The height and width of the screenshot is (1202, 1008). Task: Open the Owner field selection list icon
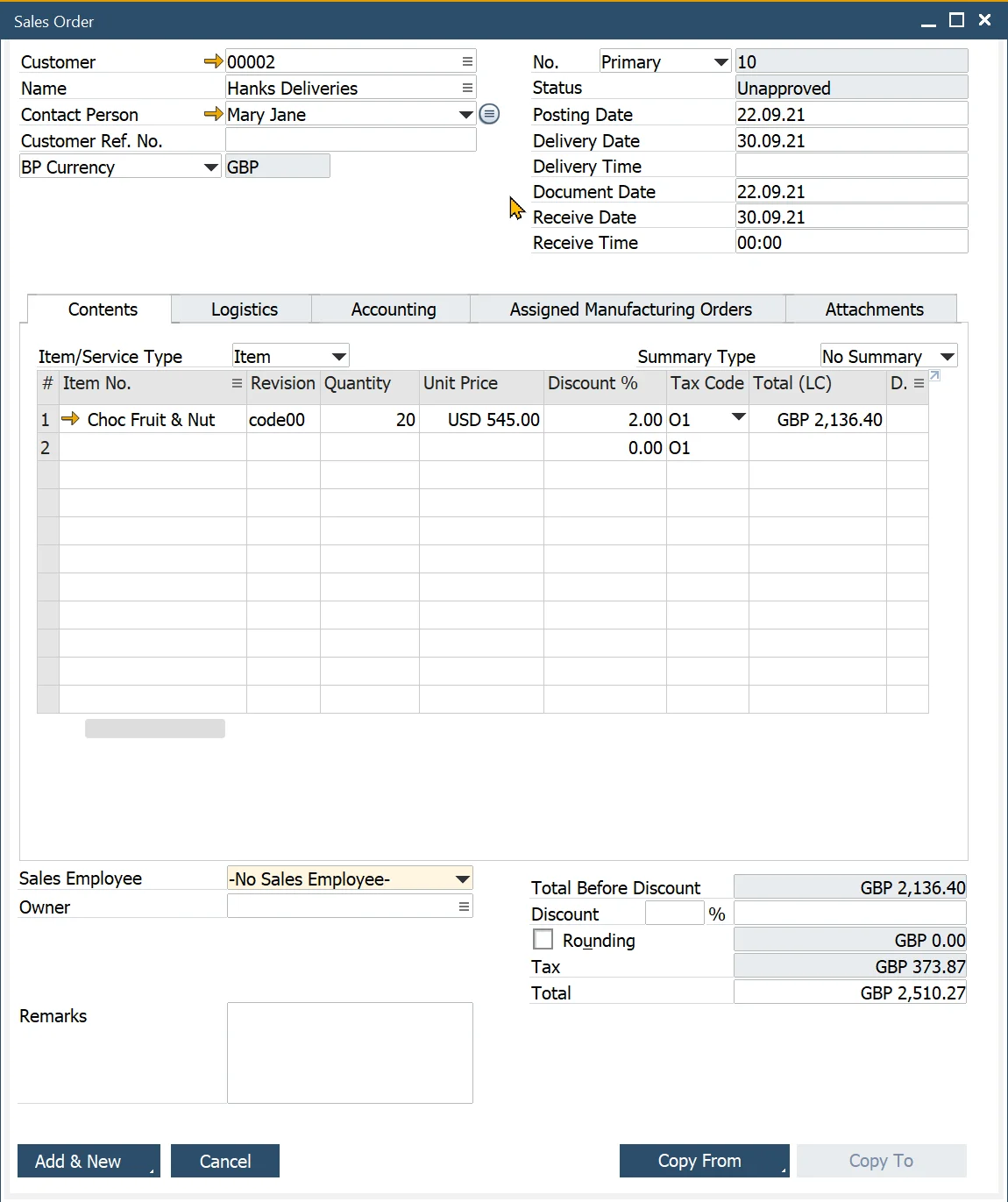[x=464, y=907]
